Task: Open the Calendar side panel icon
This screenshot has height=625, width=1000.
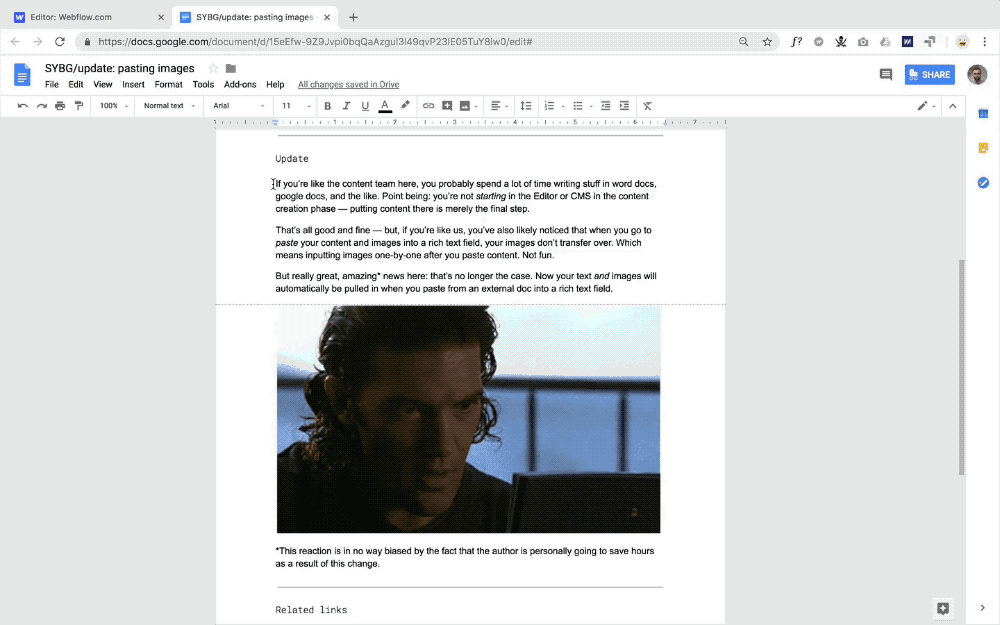Action: pos(983,113)
